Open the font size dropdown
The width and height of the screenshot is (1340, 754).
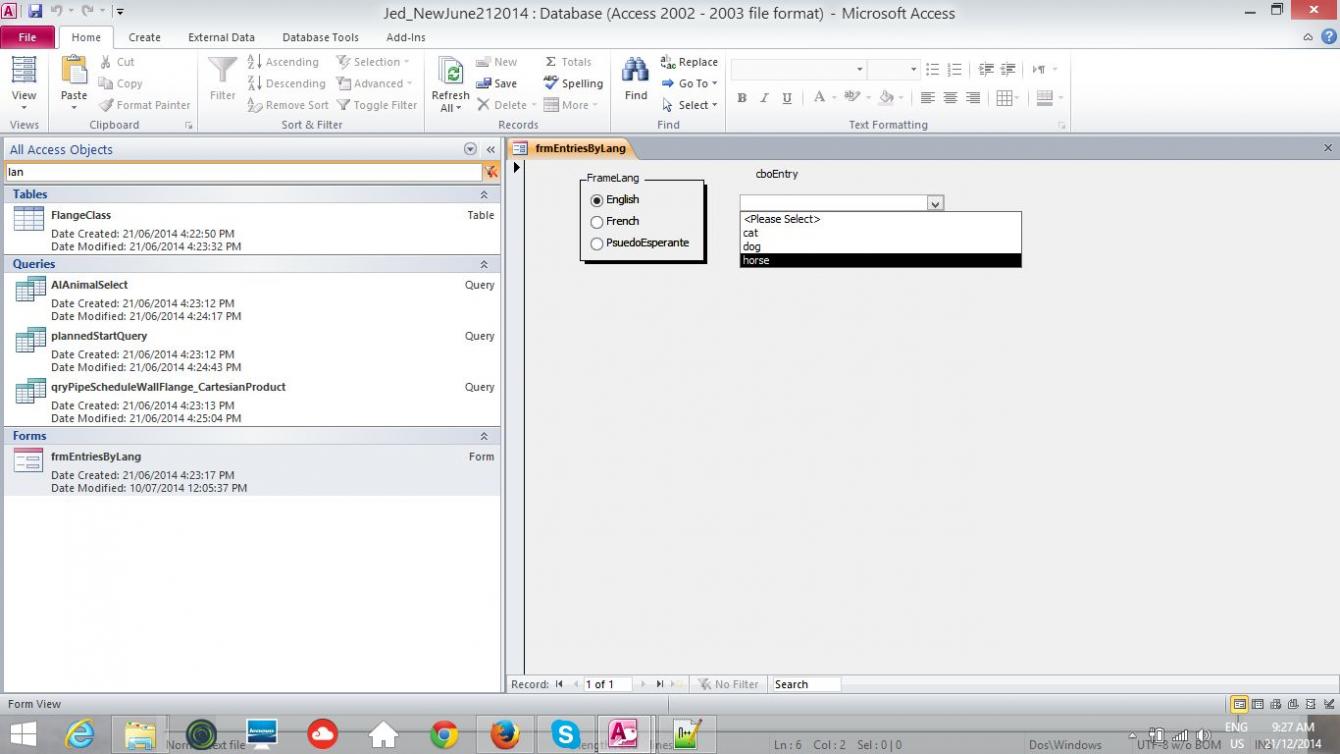913,70
